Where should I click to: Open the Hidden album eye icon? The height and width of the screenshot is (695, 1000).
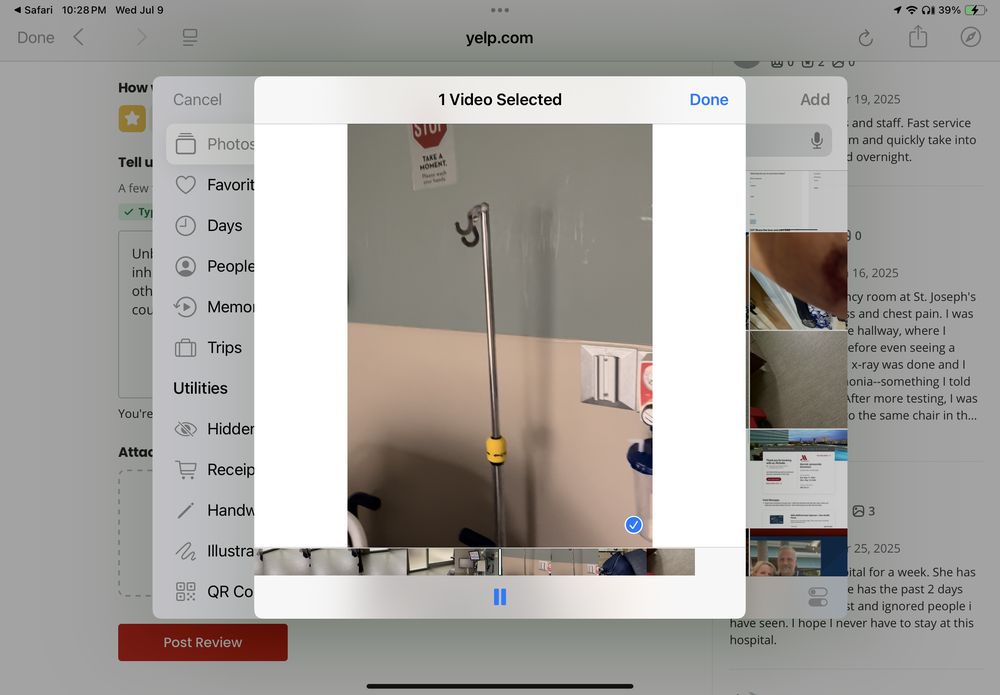[x=186, y=429]
